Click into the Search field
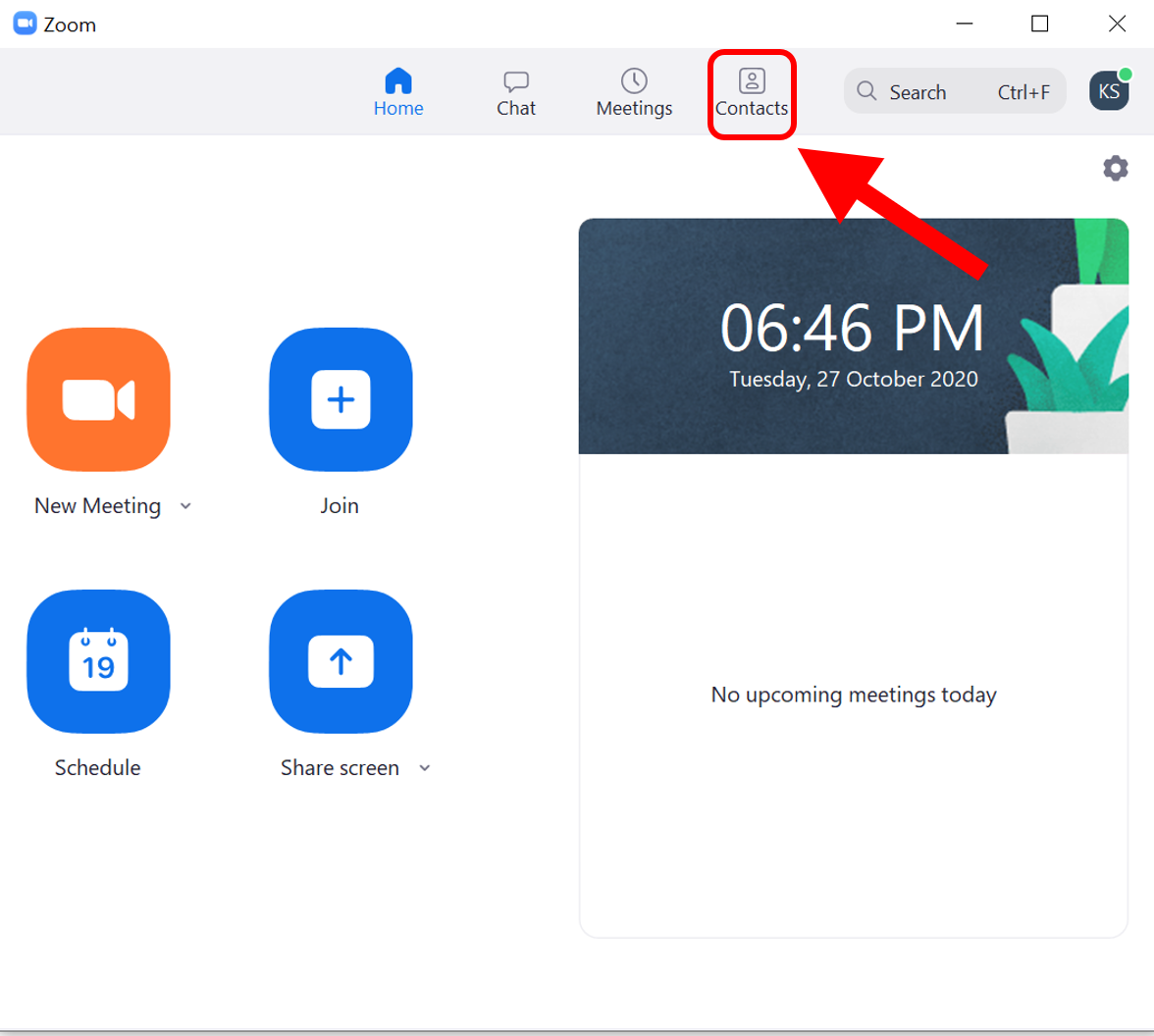Image resolution: width=1154 pixels, height=1036 pixels. 955,91
